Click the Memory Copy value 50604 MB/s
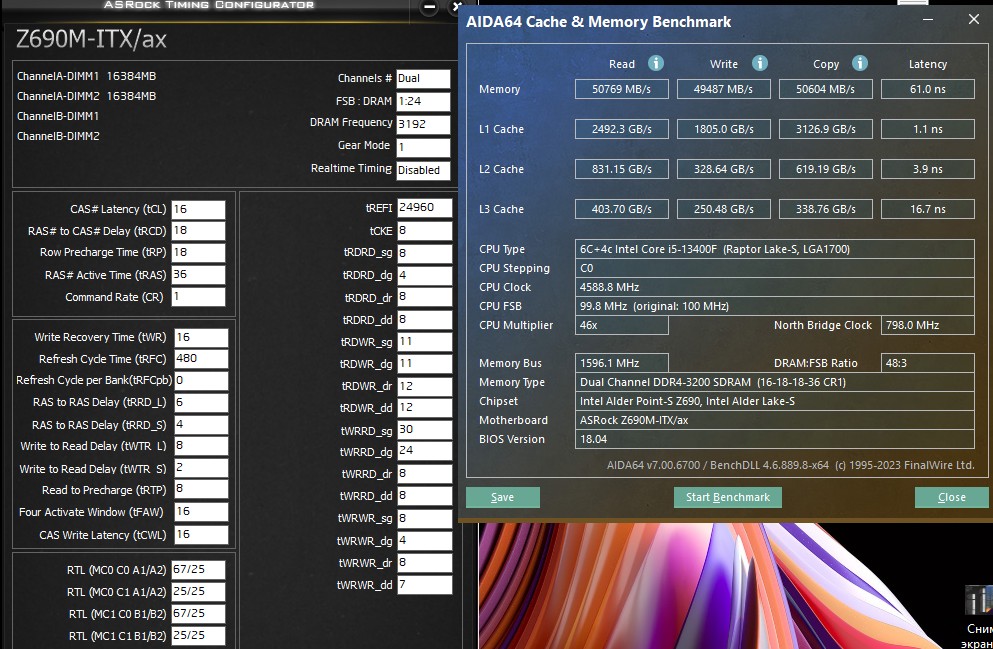 (x=825, y=89)
